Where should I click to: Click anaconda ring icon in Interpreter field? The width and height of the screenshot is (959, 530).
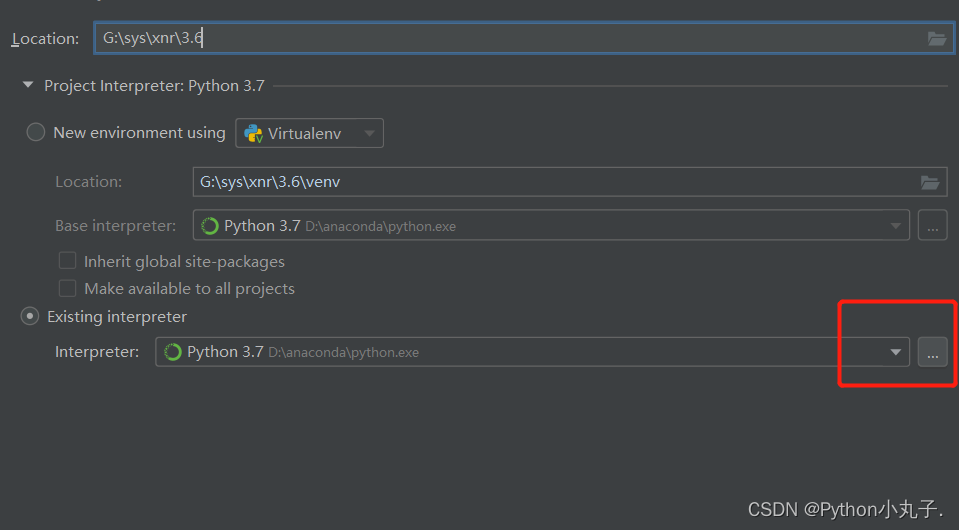pos(172,352)
